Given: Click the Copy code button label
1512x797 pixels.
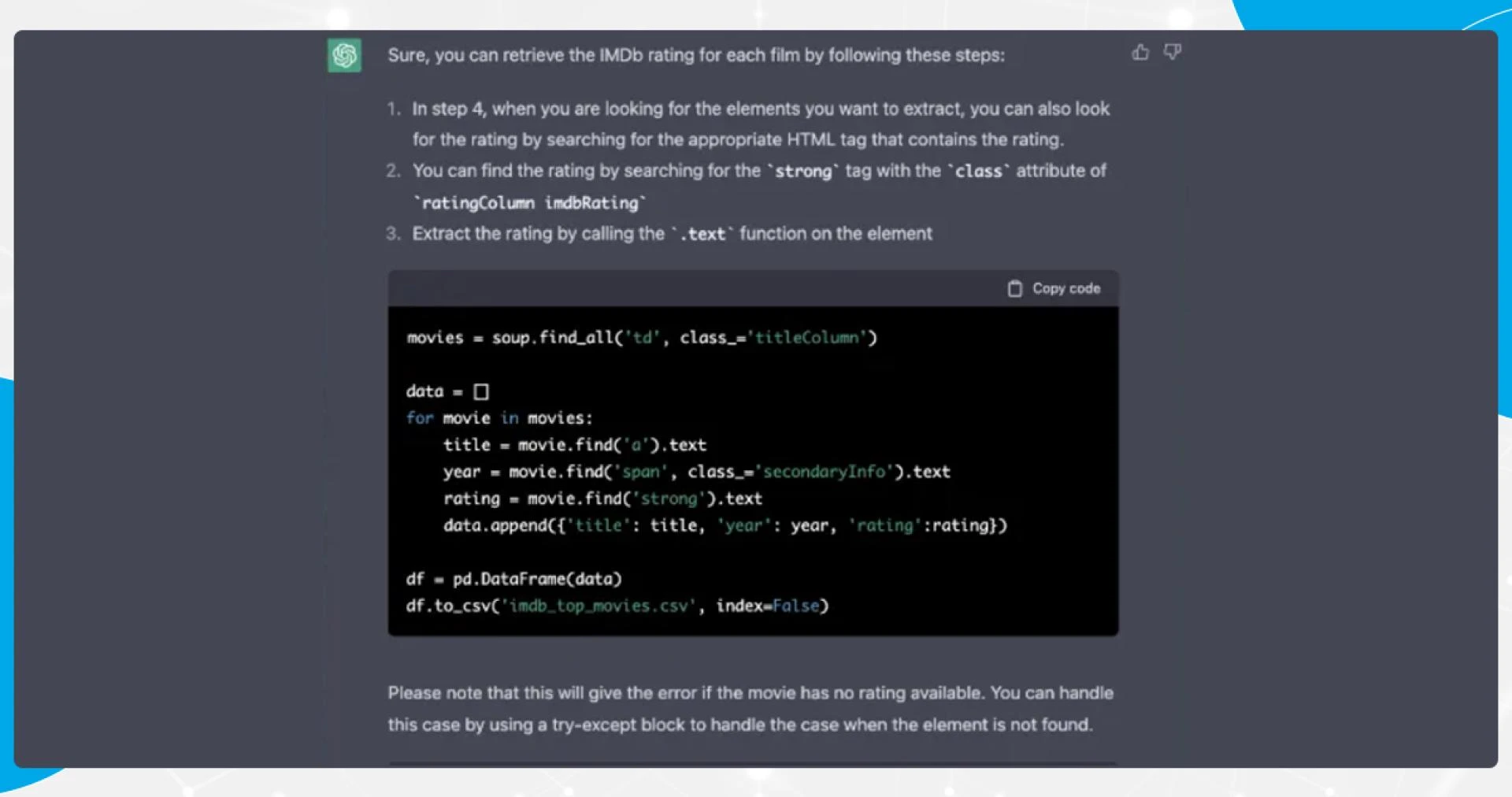Looking at the screenshot, I should 1066,289.
